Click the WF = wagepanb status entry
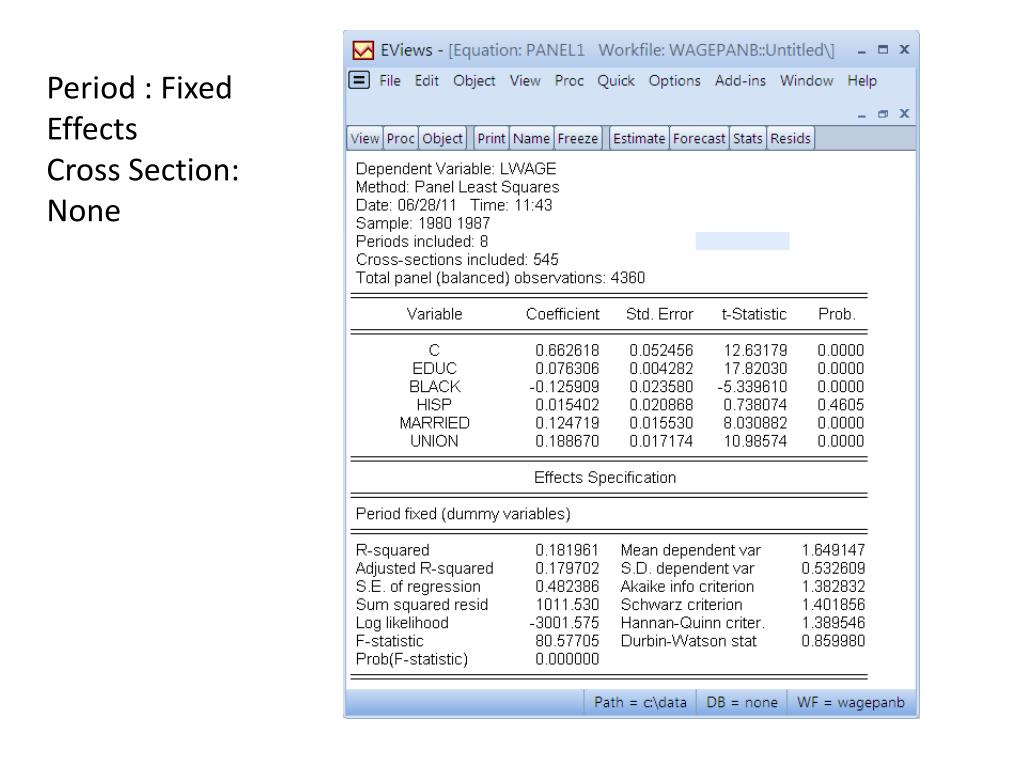The height and width of the screenshot is (768, 1024). click(851, 703)
